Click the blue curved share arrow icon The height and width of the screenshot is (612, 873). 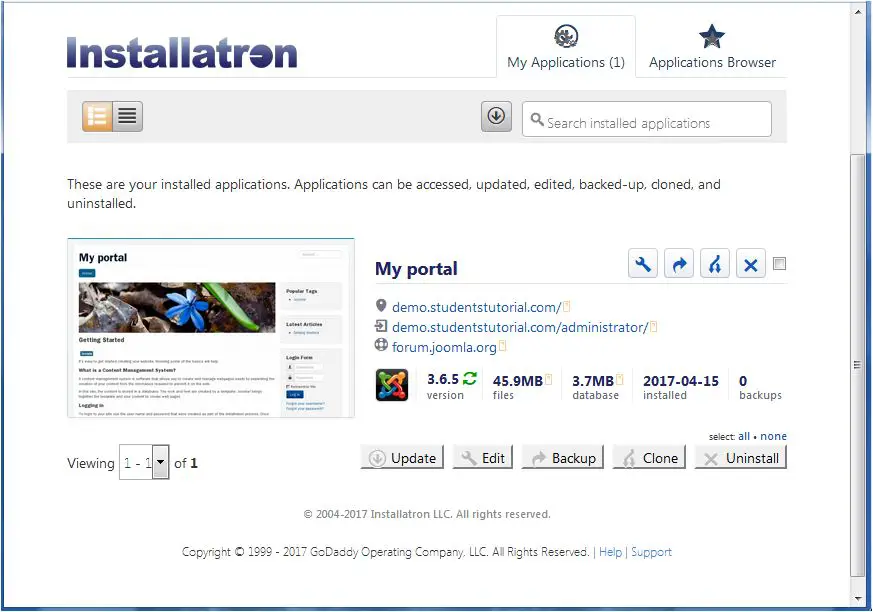coord(679,263)
